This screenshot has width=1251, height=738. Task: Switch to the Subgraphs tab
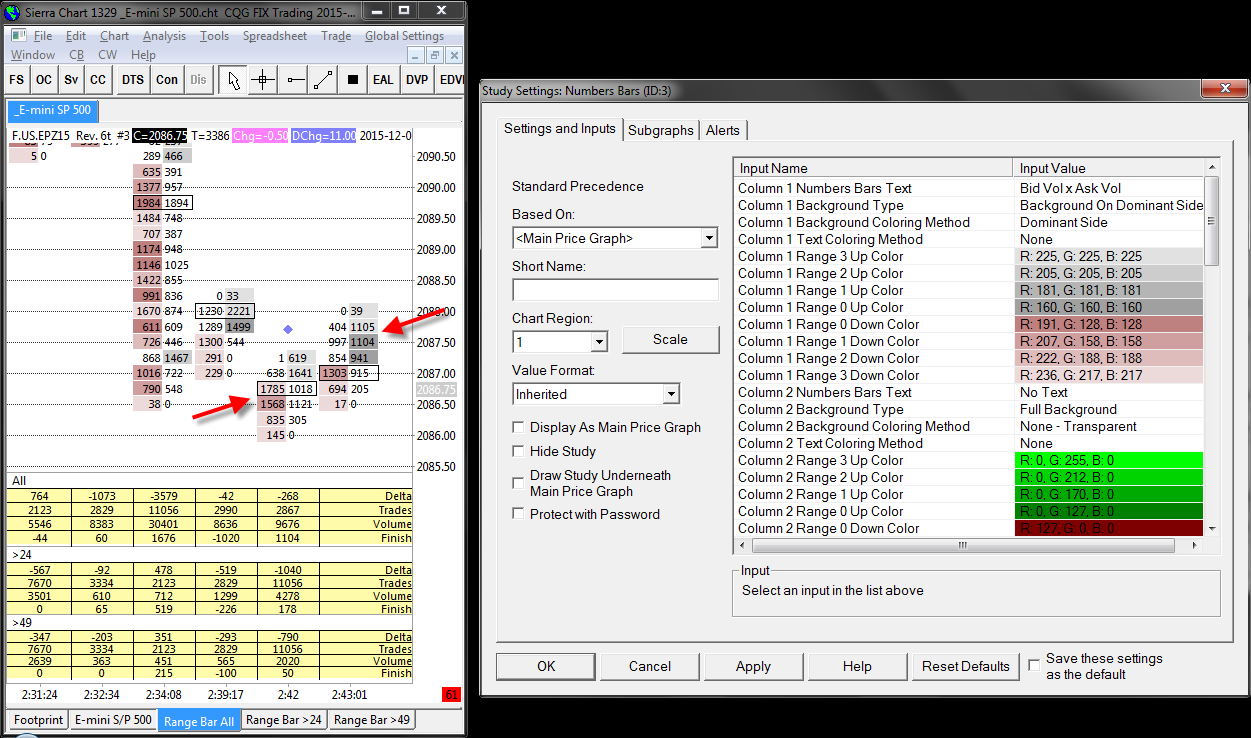click(660, 130)
